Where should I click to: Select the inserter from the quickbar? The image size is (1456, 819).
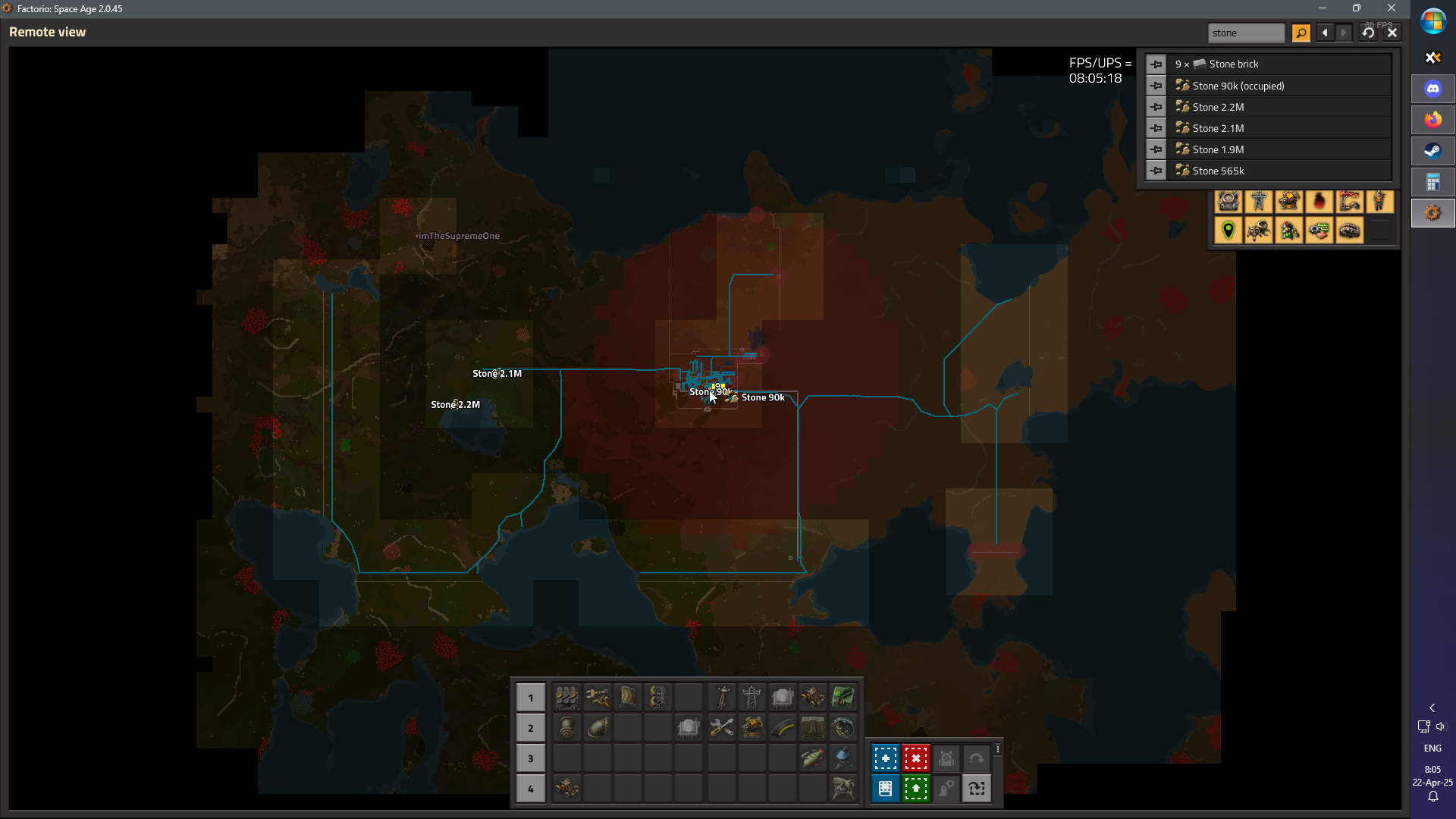pos(598,697)
